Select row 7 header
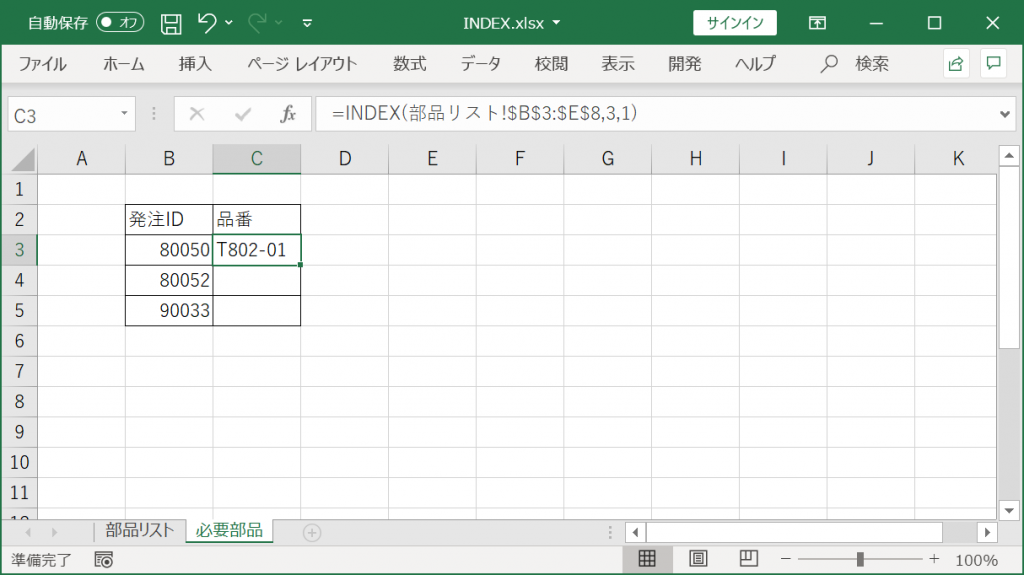1024x575 pixels. click(19, 371)
